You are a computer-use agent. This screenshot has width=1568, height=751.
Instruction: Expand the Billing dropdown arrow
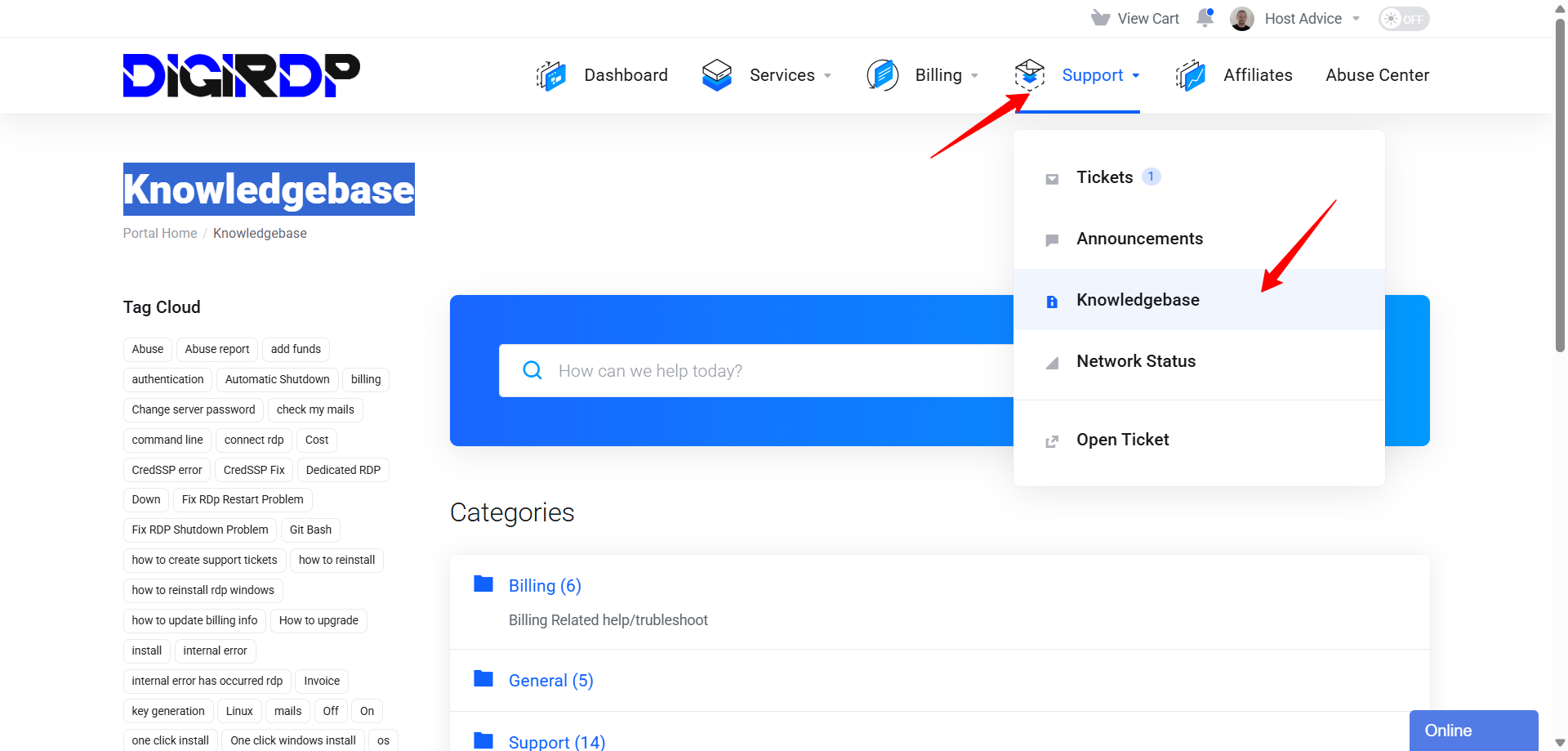[974, 76]
